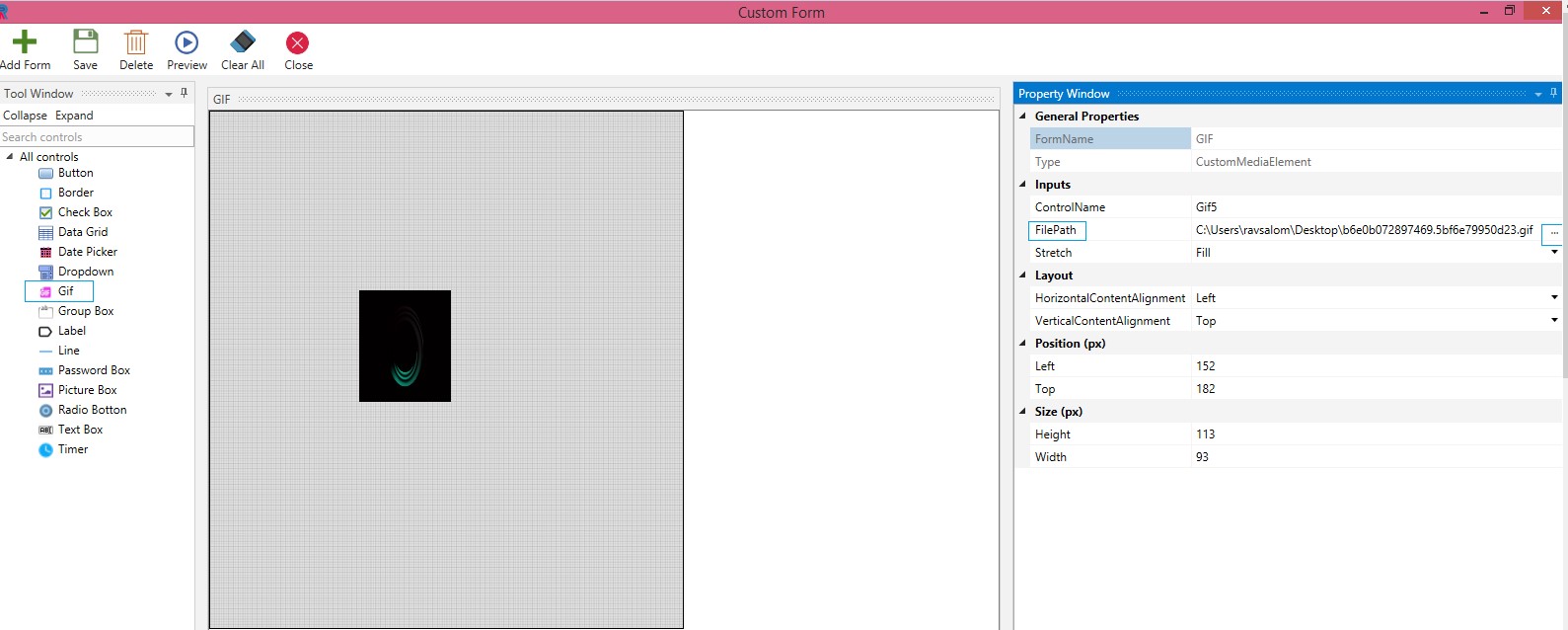Viewport: 1568px width, 630px height.
Task: Collapse the General Properties section
Action: click(x=1022, y=117)
